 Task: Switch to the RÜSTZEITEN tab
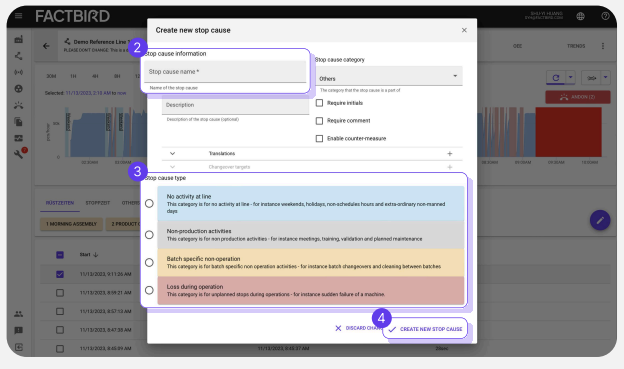tap(60, 203)
